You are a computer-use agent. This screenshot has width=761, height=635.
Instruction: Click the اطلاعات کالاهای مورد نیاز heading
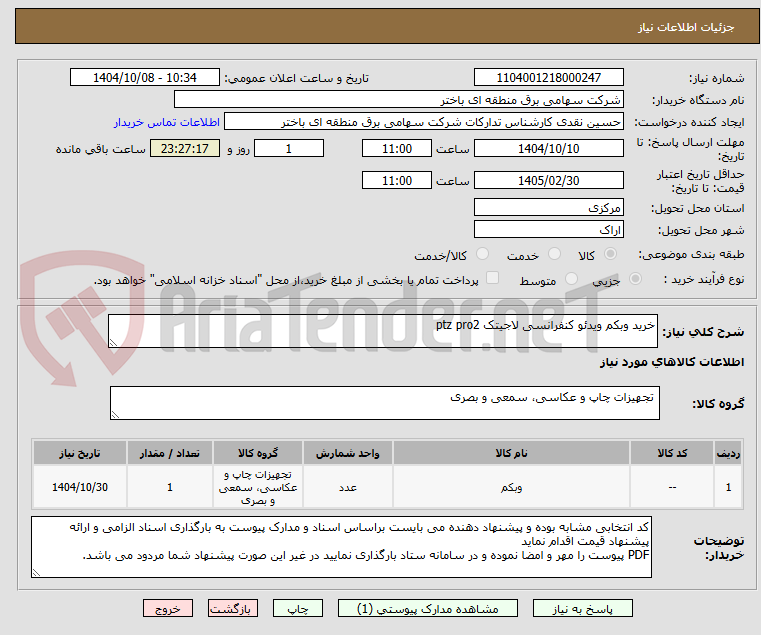672,362
